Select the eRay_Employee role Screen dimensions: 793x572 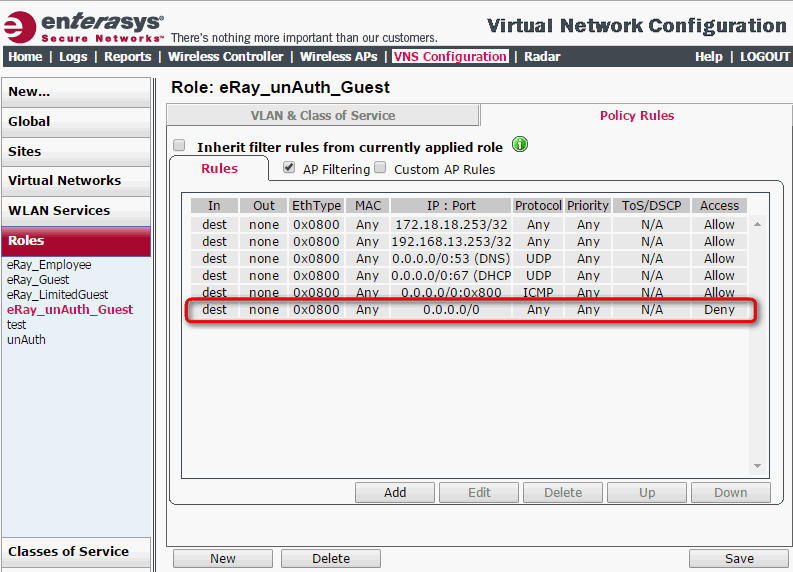[49, 265]
